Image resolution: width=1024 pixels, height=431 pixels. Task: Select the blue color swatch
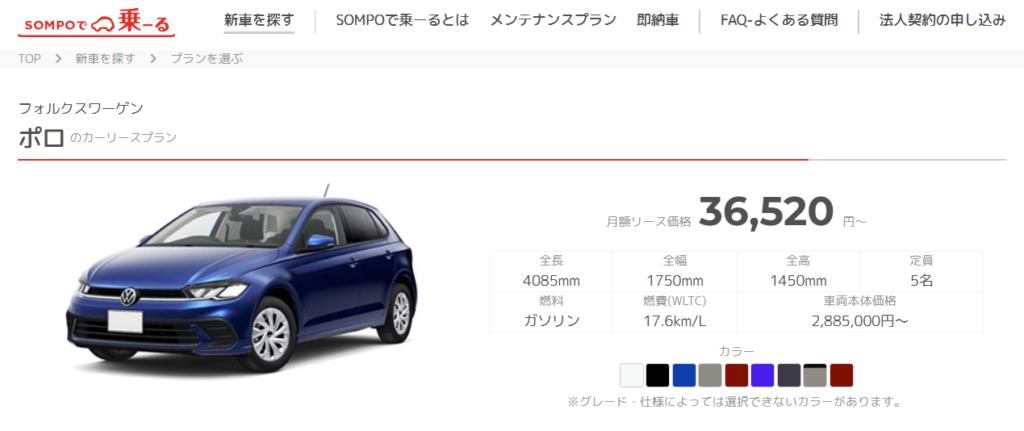(x=684, y=375)
